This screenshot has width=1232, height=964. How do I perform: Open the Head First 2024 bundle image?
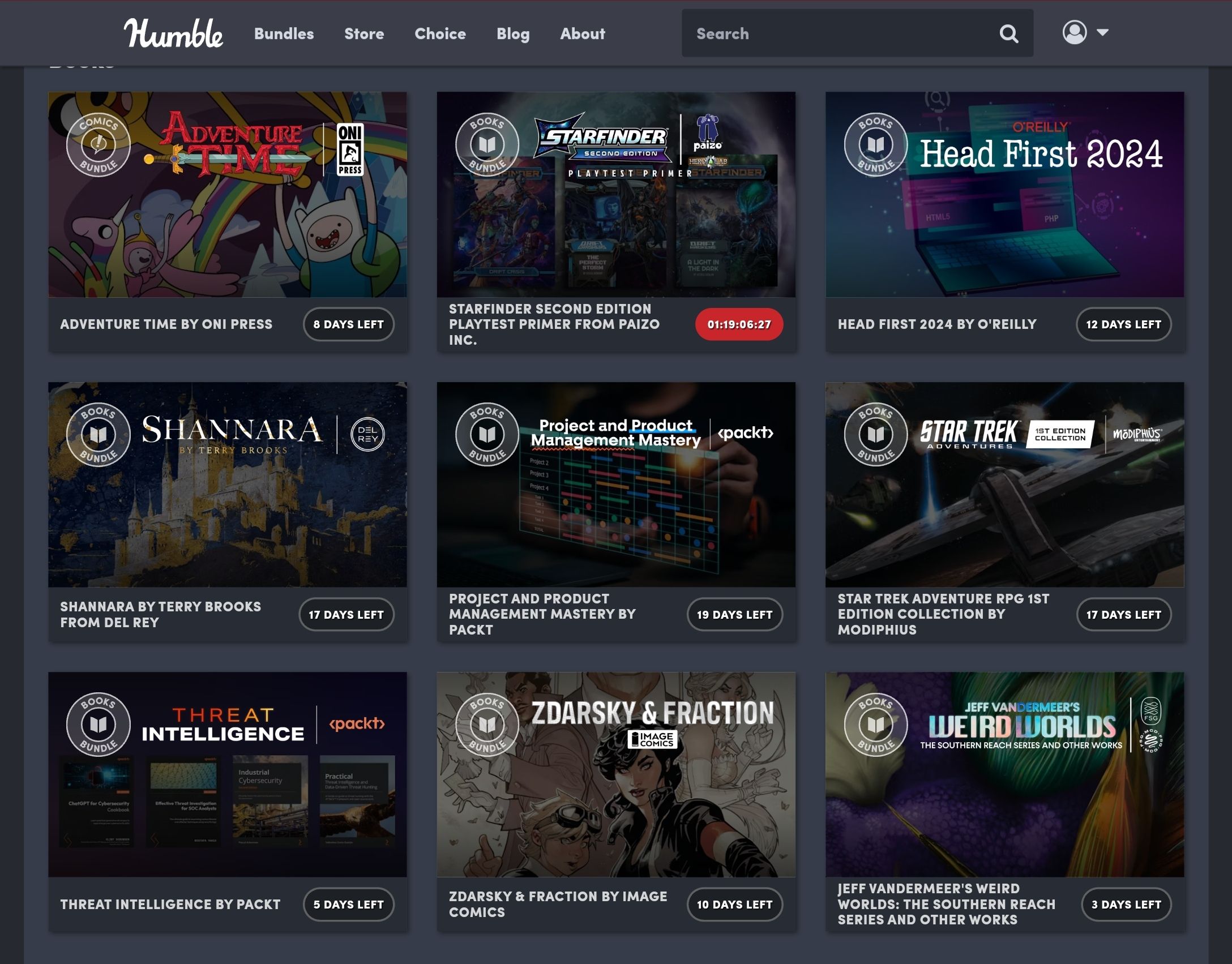[x=1005, y=194]
